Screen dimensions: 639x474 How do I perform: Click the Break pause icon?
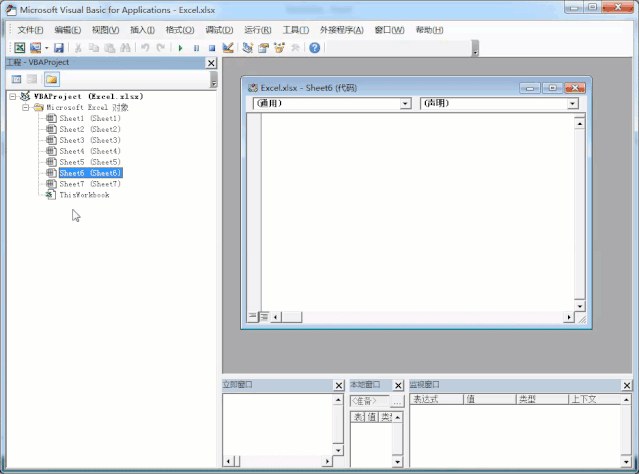[196, 48]
